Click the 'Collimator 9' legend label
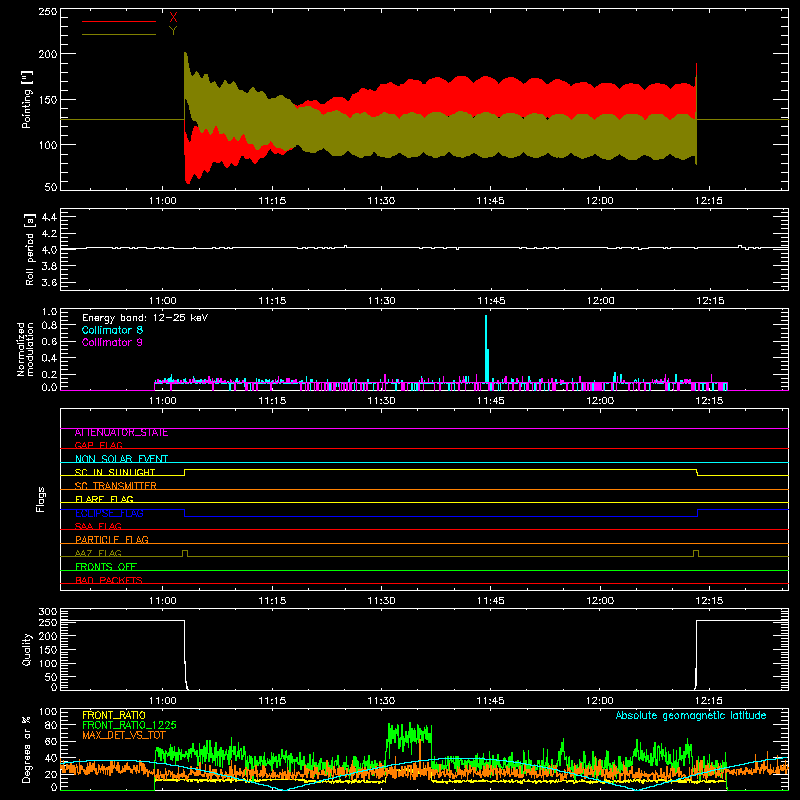This screenshot has width=800, height=800. click(x=112, y=342)
